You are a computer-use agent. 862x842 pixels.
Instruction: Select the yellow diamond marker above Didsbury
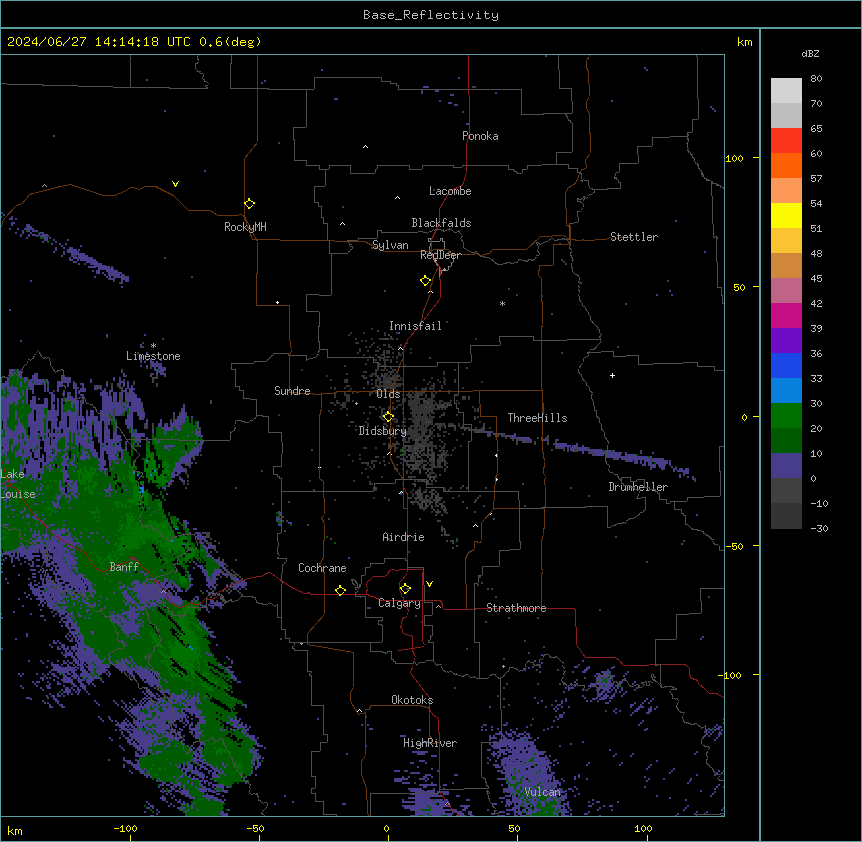pyautogui.click(x=389, y=417)
